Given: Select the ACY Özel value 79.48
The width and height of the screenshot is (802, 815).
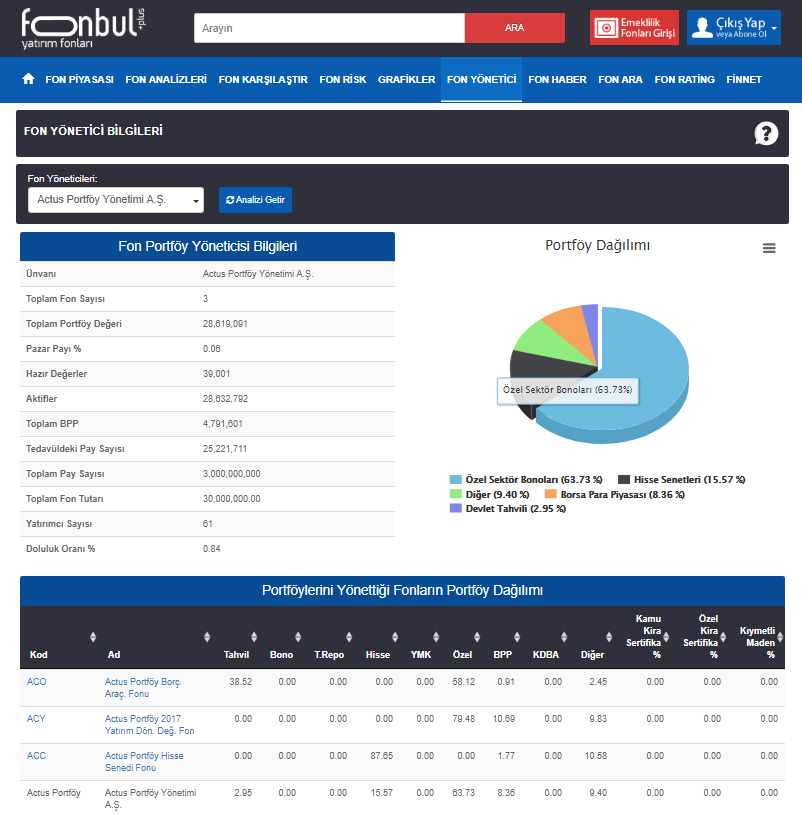Looking at the screenshot, I should coord(464,718).
